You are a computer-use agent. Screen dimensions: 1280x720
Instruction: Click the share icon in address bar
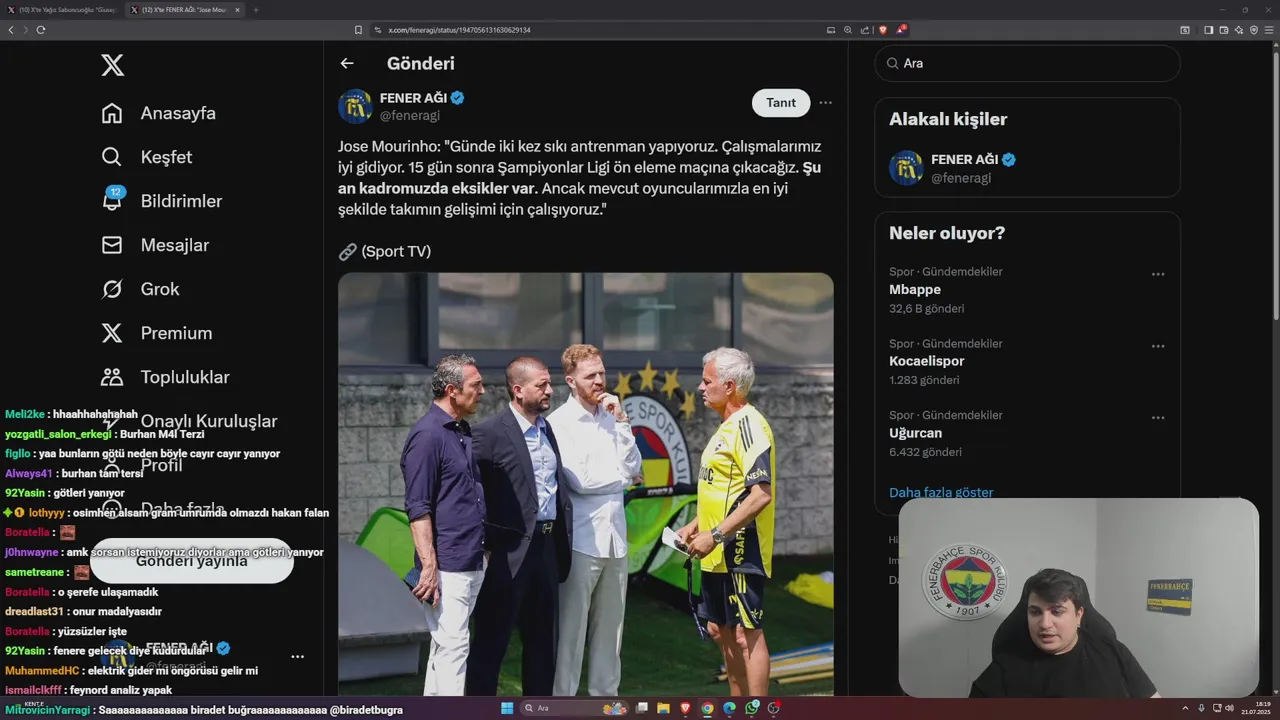tap(863, 30)
